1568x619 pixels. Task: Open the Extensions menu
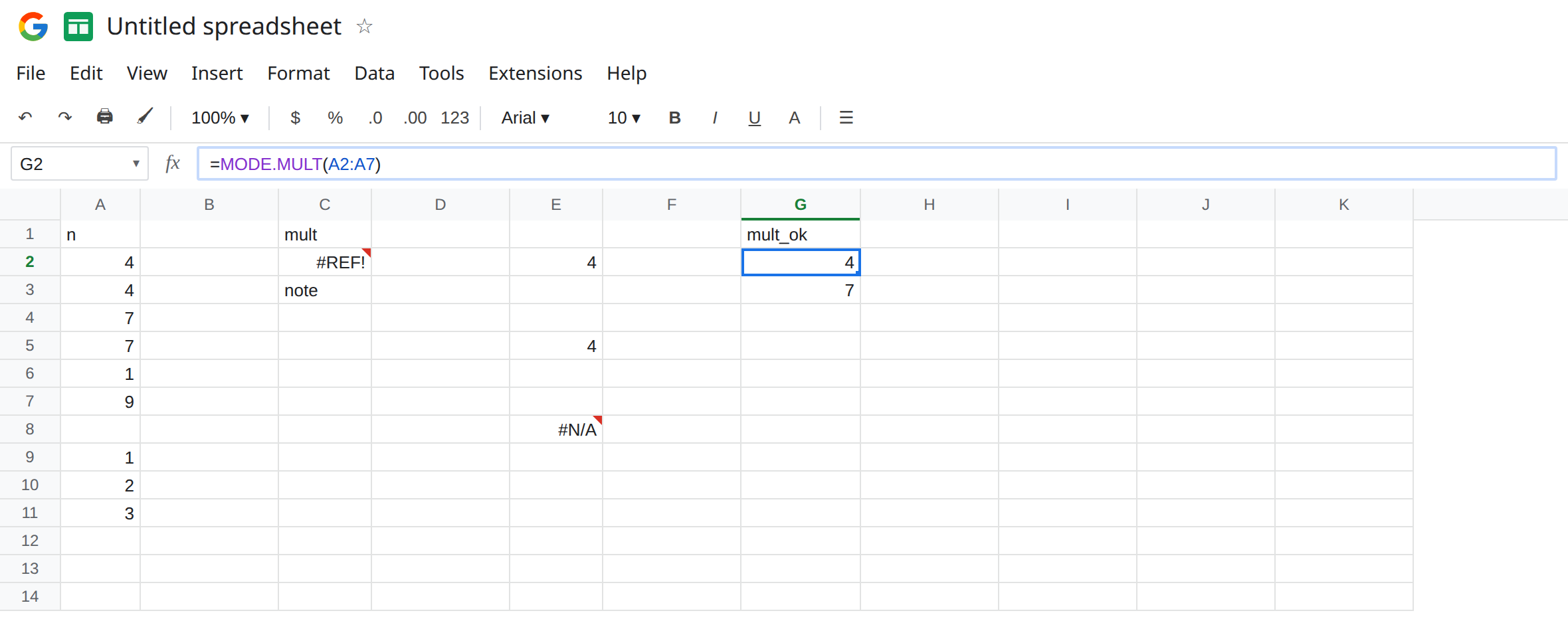pos(536,73)
